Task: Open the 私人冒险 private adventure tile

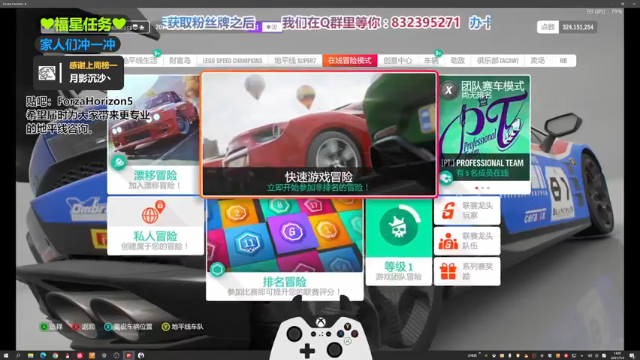Action: click(155, 226)
